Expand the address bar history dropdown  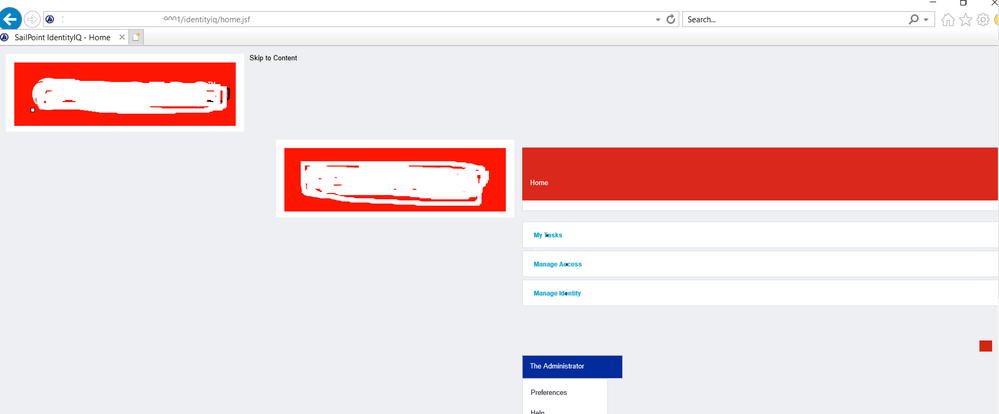[x=657, y=19]
